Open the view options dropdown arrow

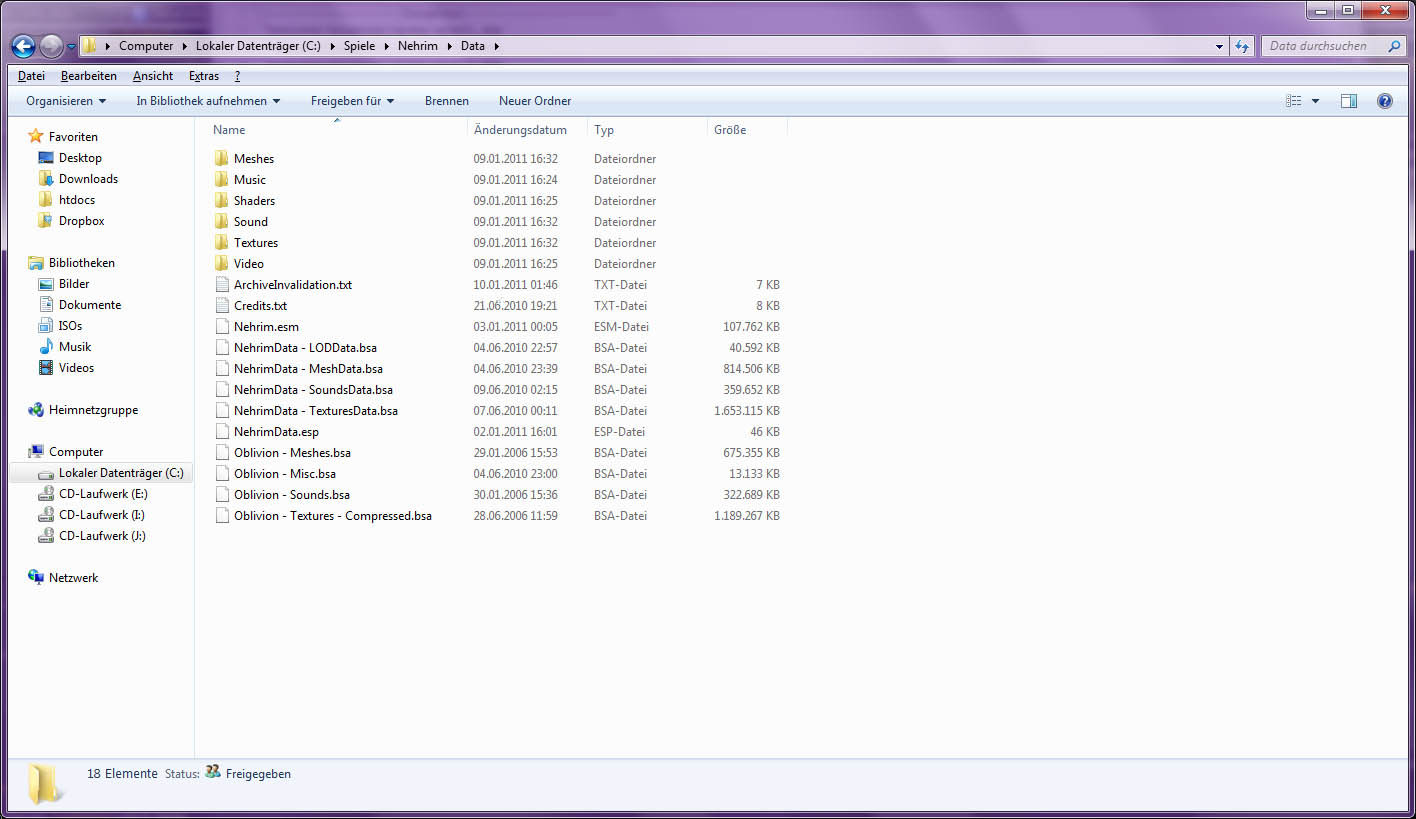(x=1315, y=101)
